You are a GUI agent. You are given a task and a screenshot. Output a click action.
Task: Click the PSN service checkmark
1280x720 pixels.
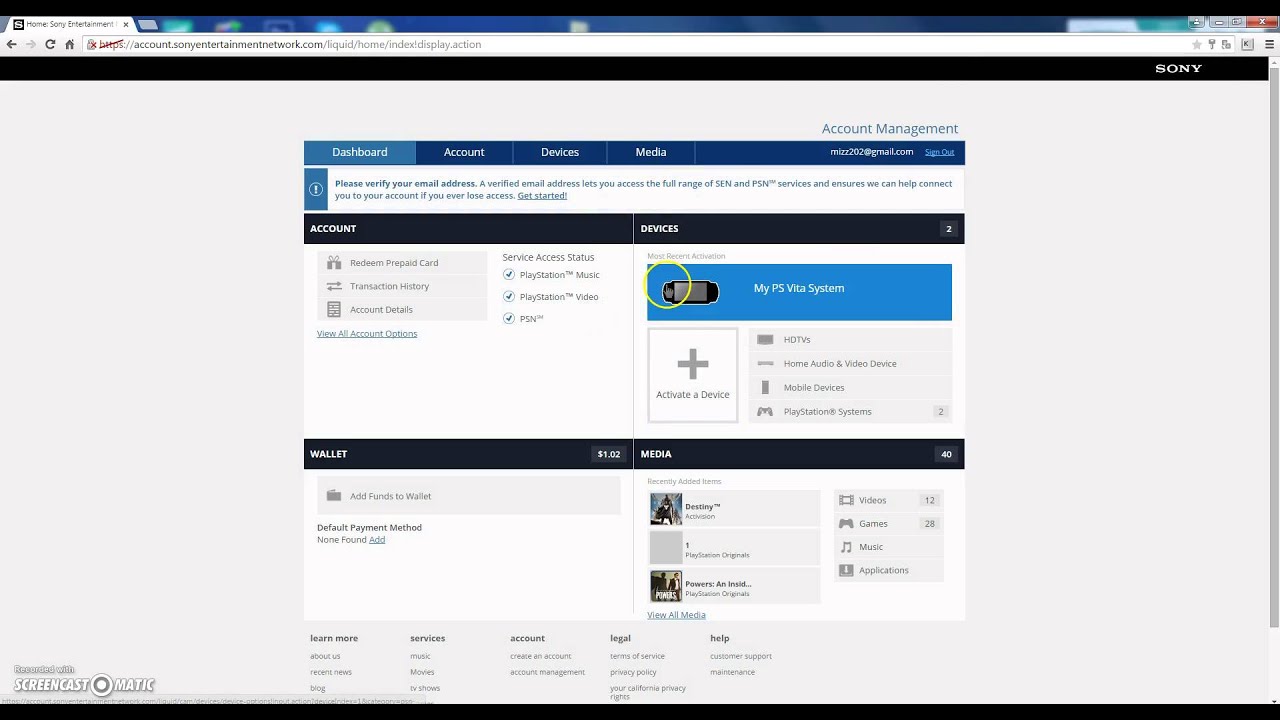[x=509, y=319]
